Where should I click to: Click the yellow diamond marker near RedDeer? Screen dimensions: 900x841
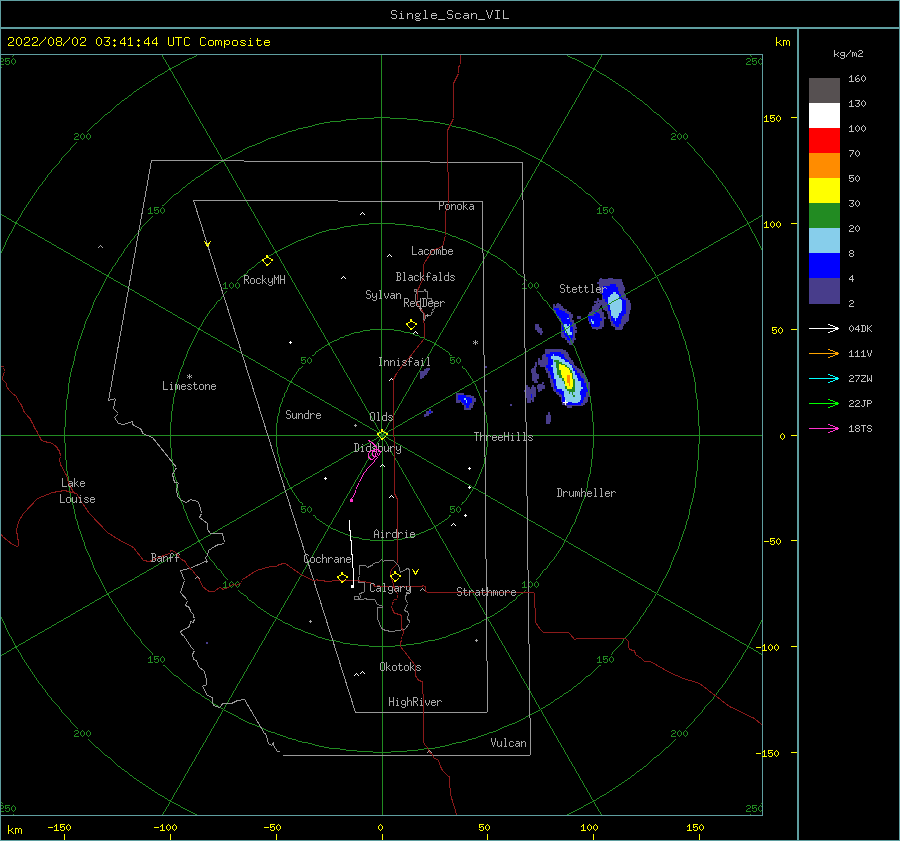click(x=411, y=325)
